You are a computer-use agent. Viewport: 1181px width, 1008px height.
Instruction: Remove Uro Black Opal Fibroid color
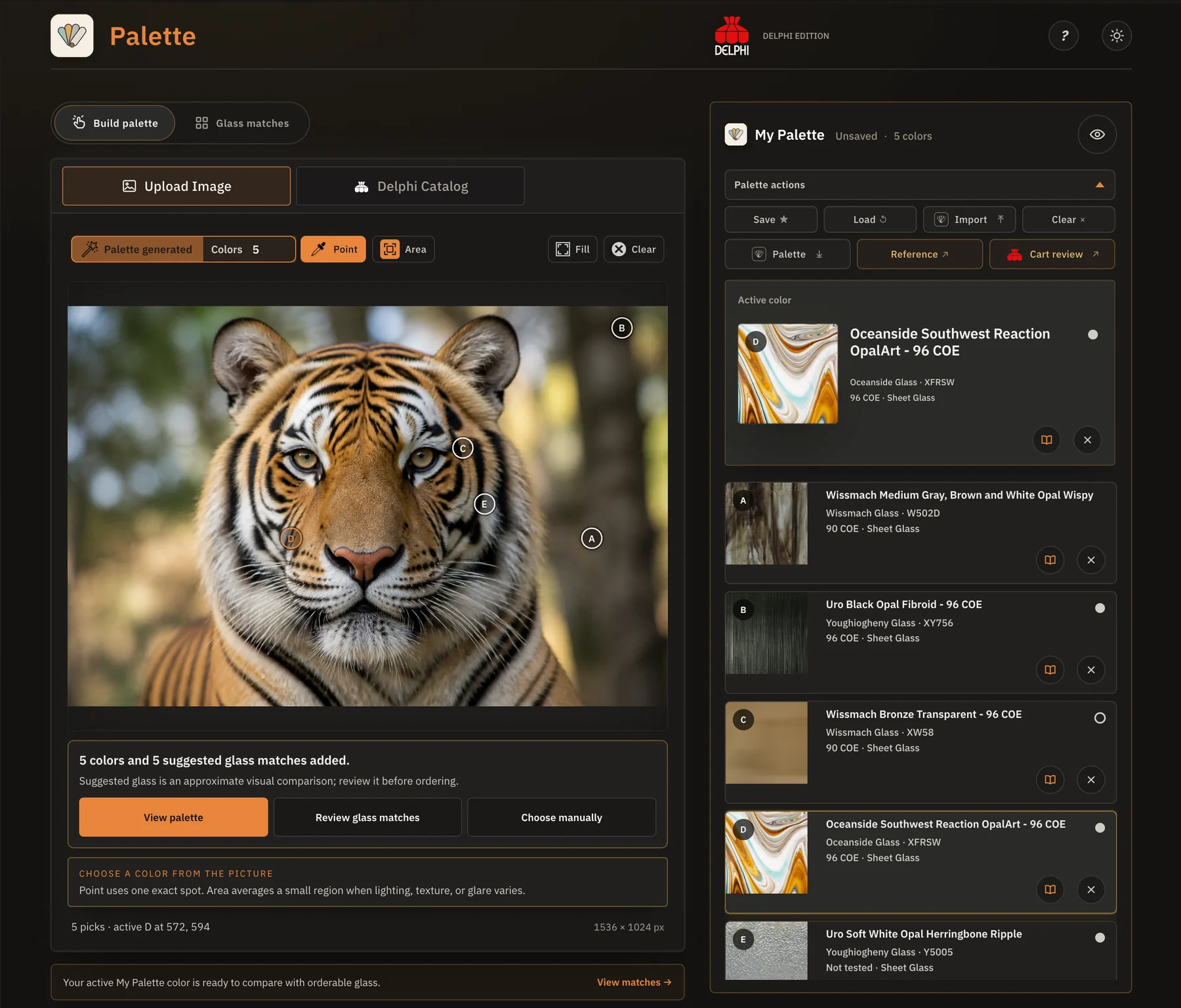coord(1091,669)
